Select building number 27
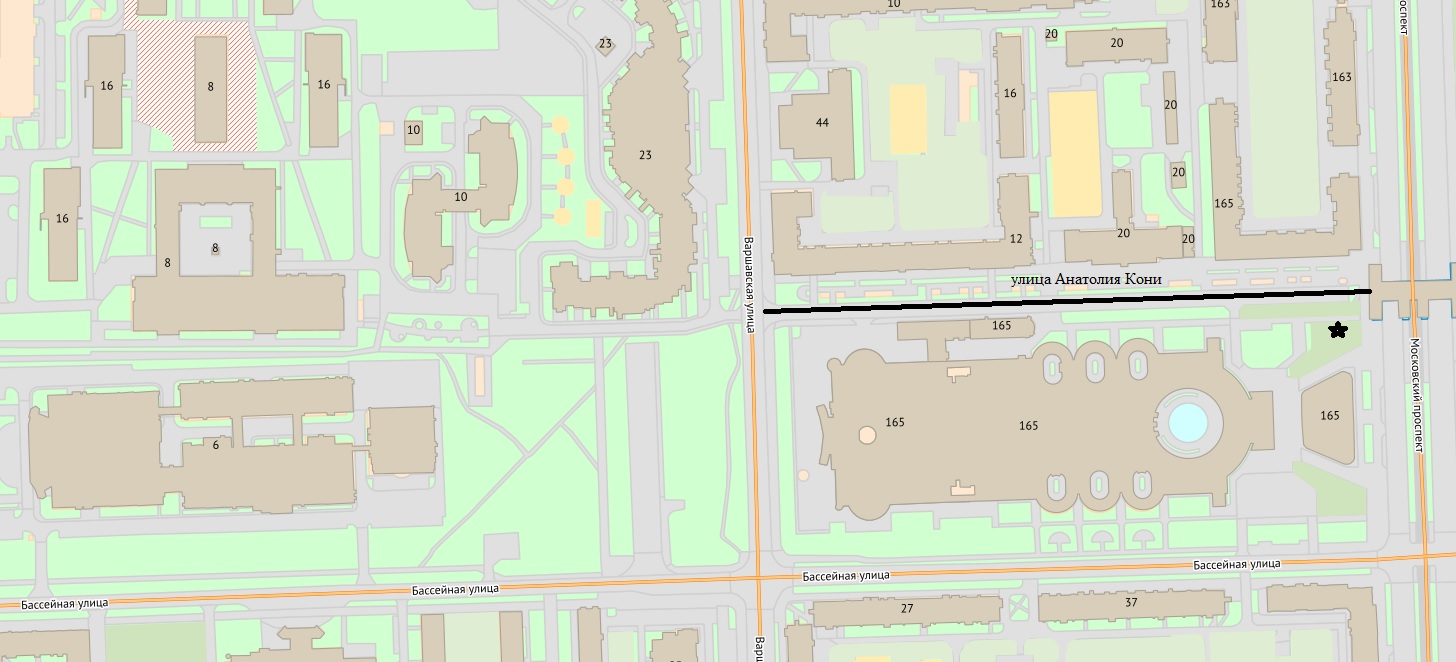This screenshot has height=662, width=1456. [906, 608]
